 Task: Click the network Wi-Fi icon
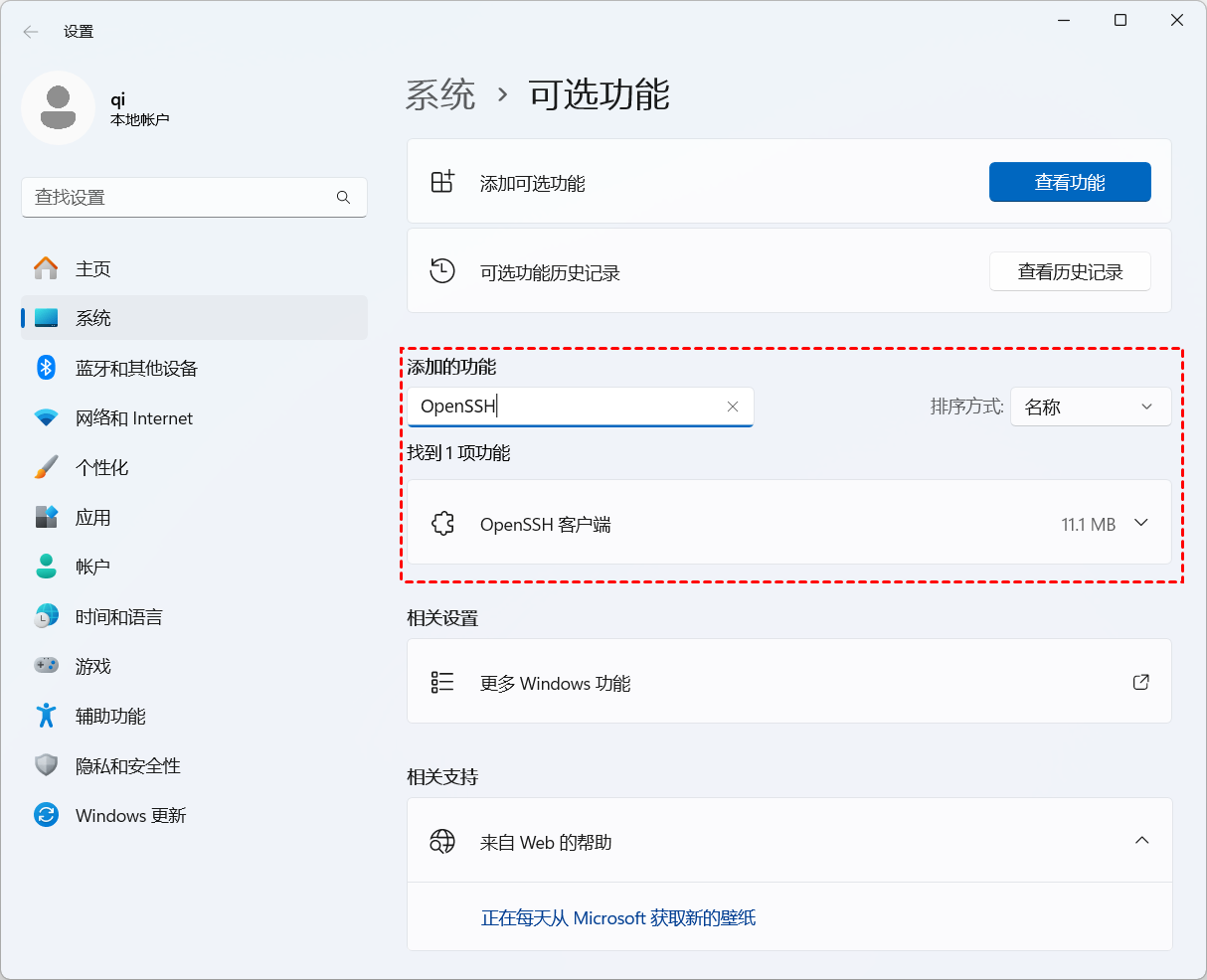tap(46, 417)
